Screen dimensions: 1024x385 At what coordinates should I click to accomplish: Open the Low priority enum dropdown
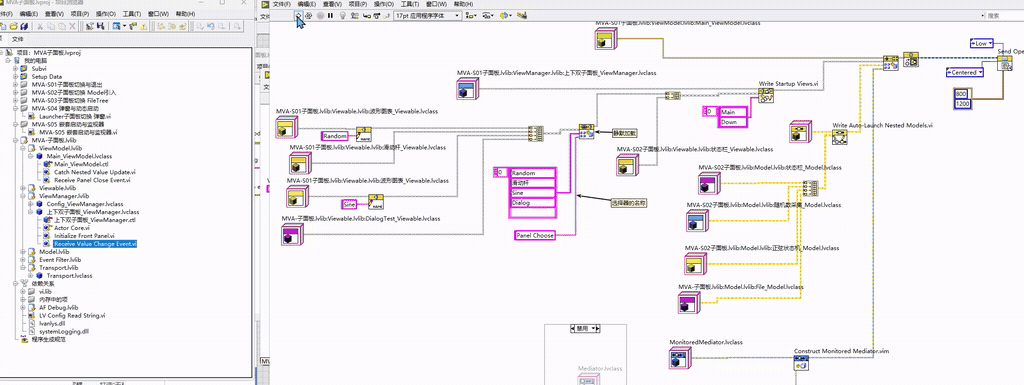982,43
